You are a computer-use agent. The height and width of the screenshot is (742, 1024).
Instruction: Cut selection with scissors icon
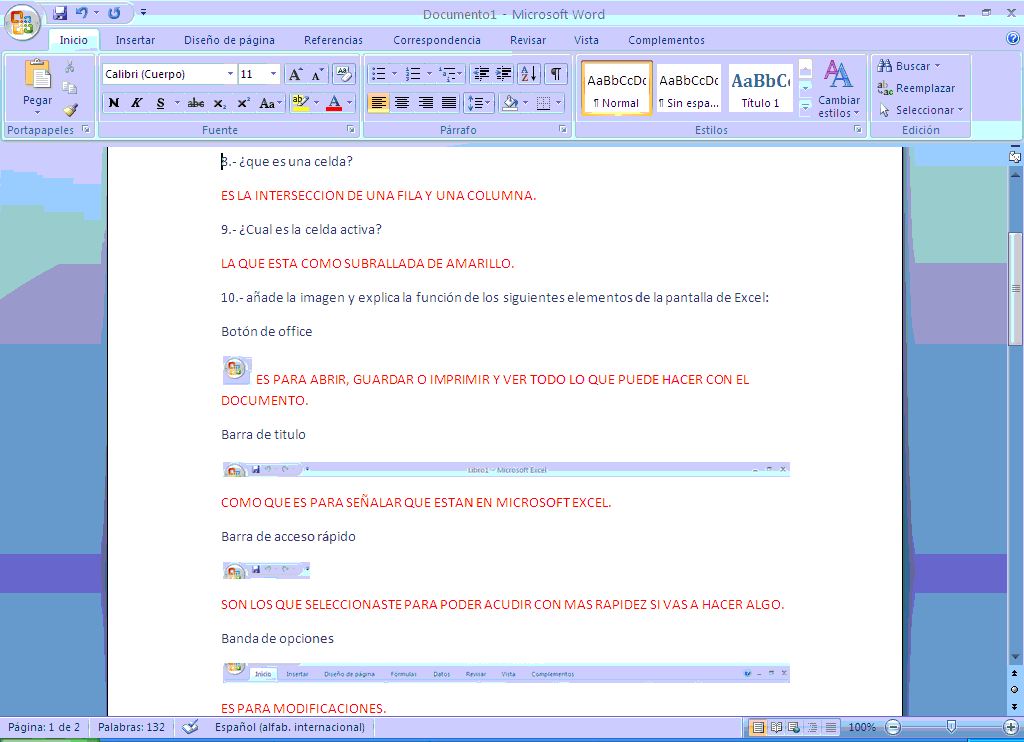coord(70,67)
